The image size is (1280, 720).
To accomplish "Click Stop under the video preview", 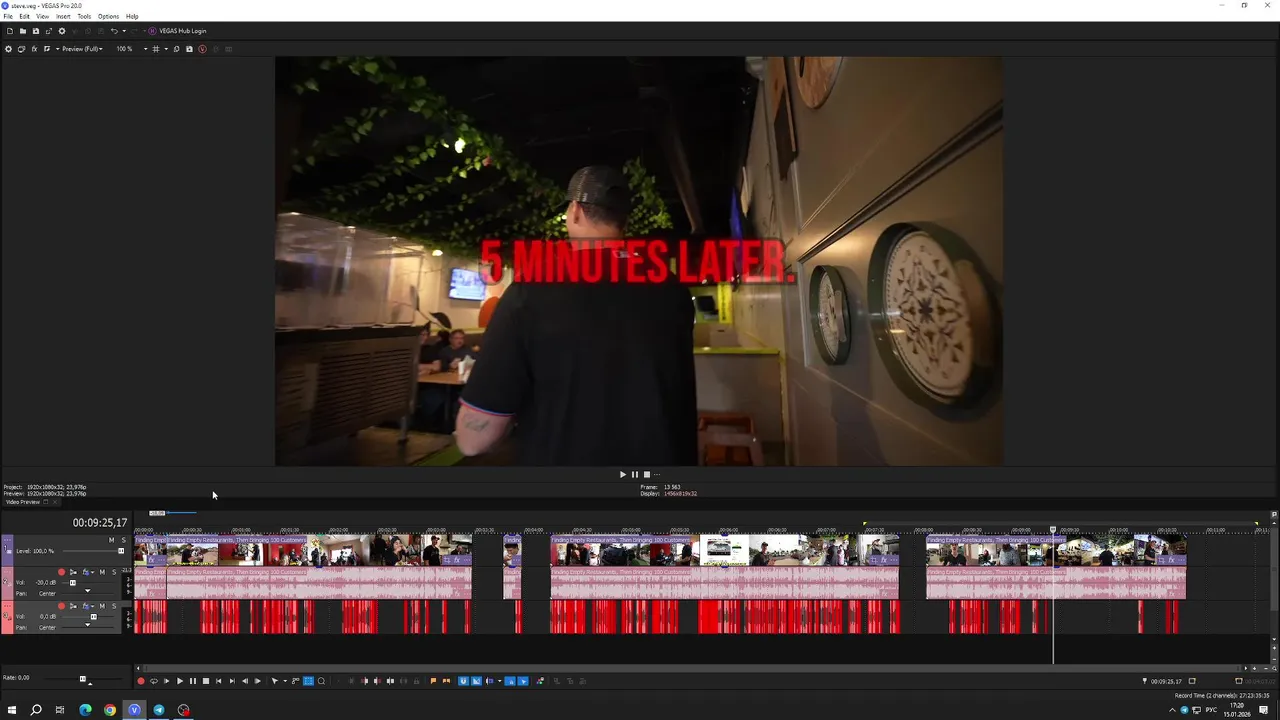I will click(646, 475).
